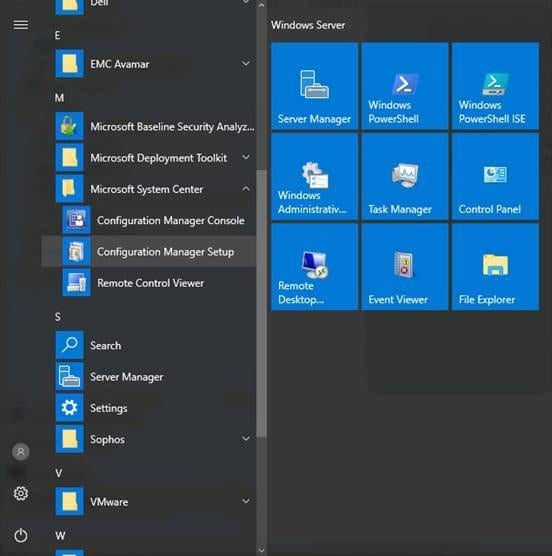Open Search in the app list
Image resolution: width=552 pixels, height=556 pixels.
click(149, 345)
